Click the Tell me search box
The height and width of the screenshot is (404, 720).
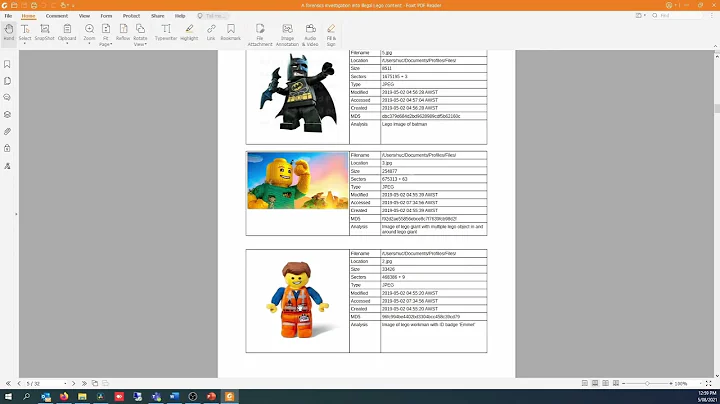214,16
